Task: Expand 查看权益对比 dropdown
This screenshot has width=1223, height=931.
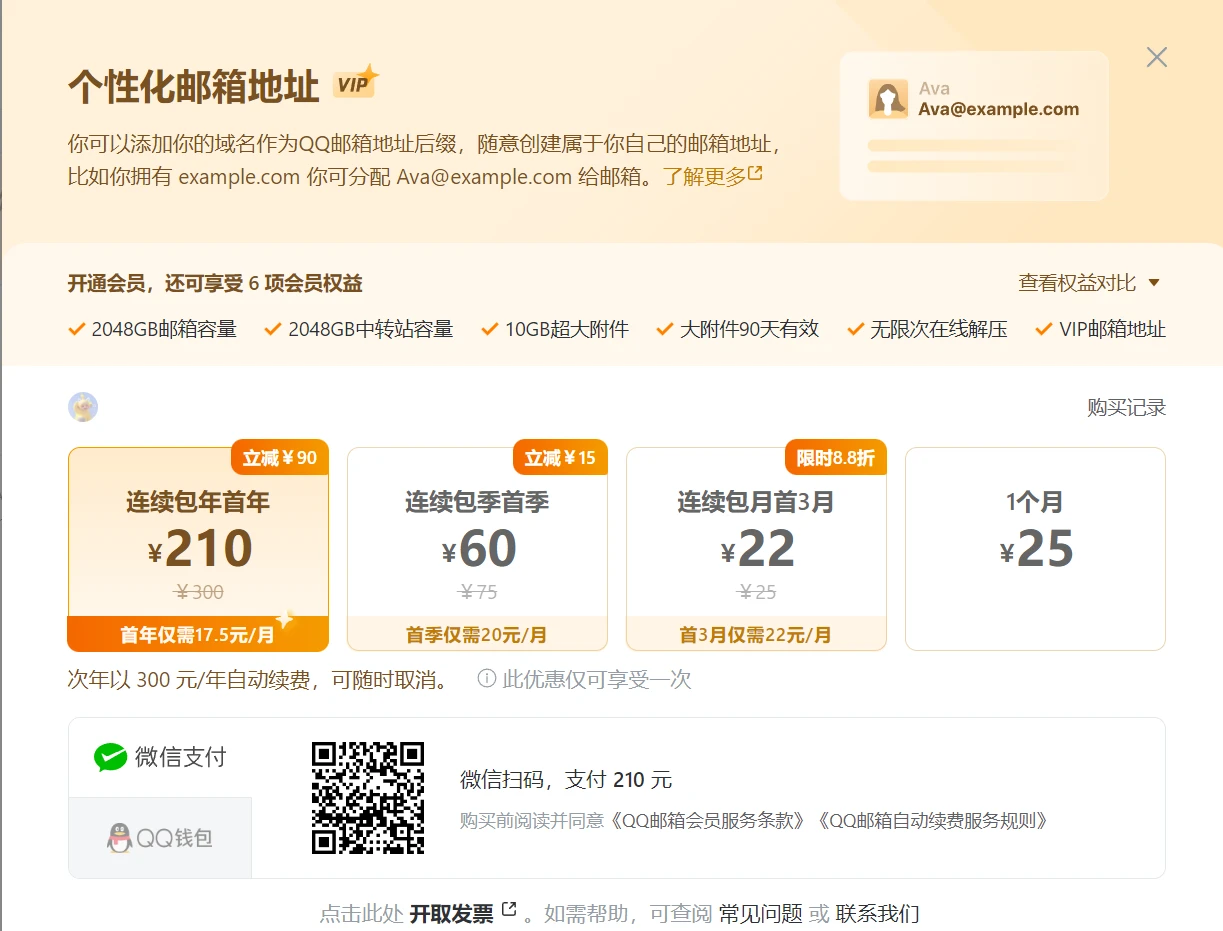Action: click(x=1089, y=283)
